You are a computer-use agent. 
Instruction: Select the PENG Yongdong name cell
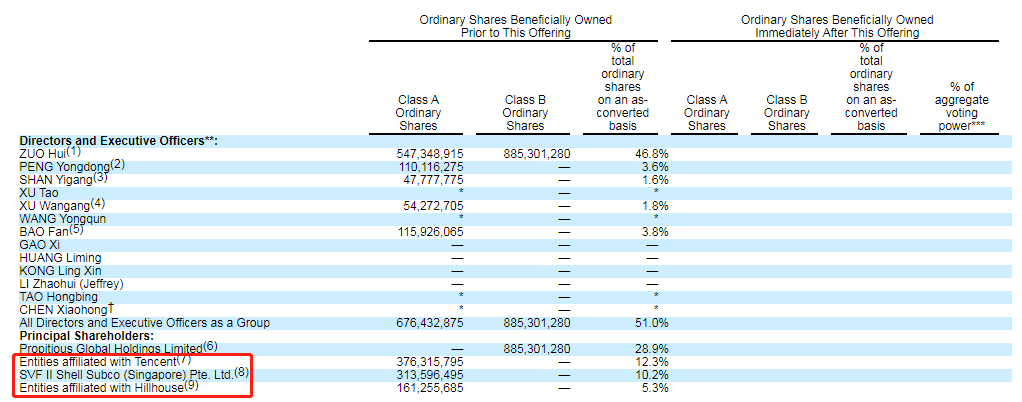coord(72,166)
